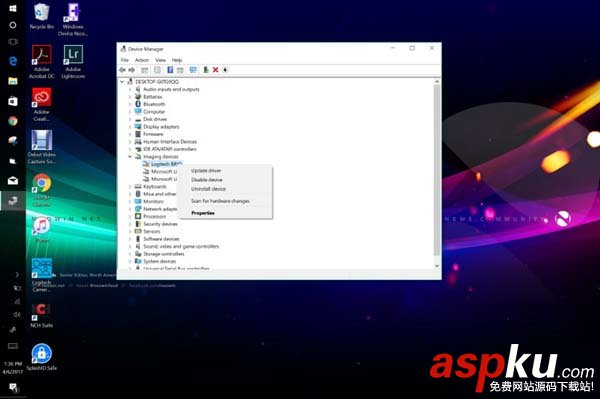
Task: Select the Windows Device Recovery desktop icon
Action: tap(73, 20)
